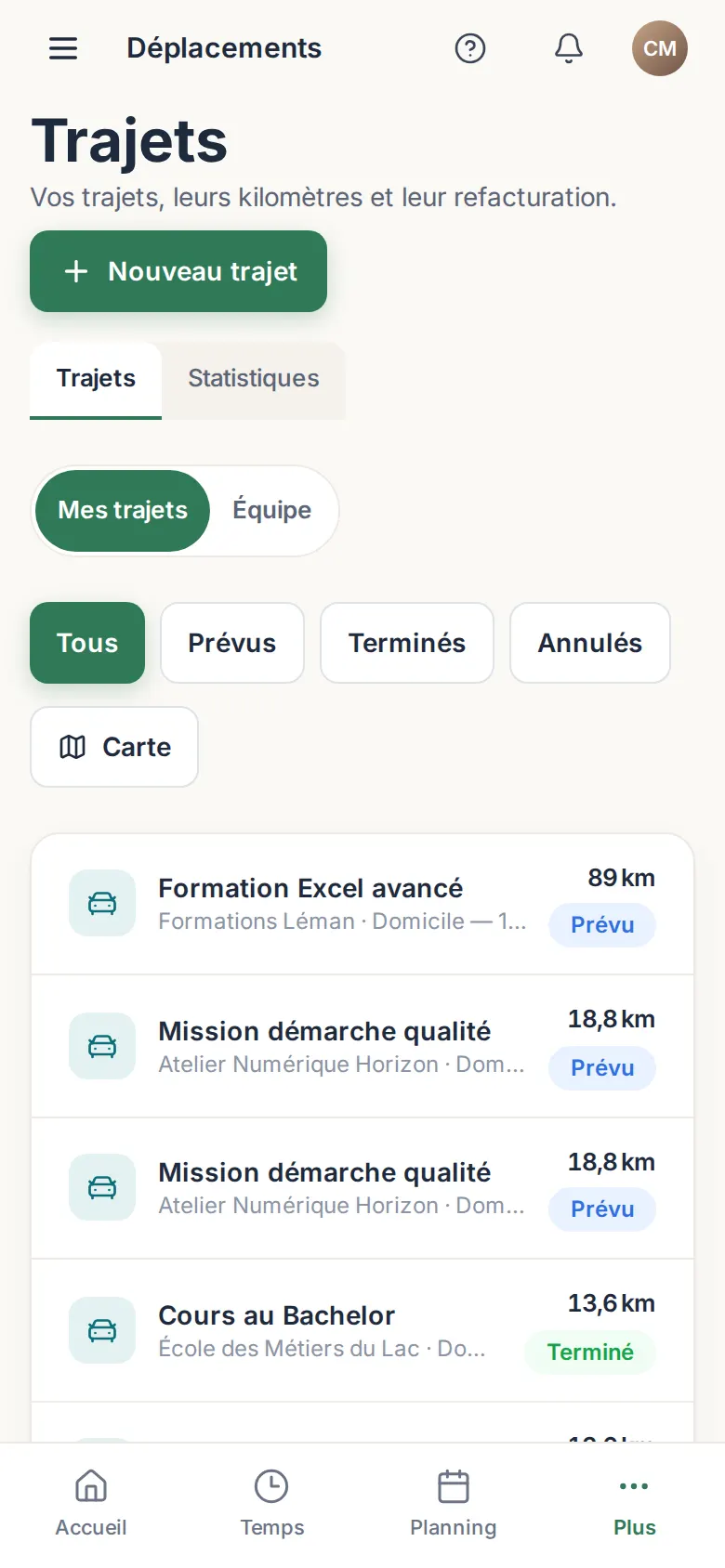Viewport: 725px width, 1568px height.
Task: Open Plus three-dots icon
Action: click(x=634, y=1486)
